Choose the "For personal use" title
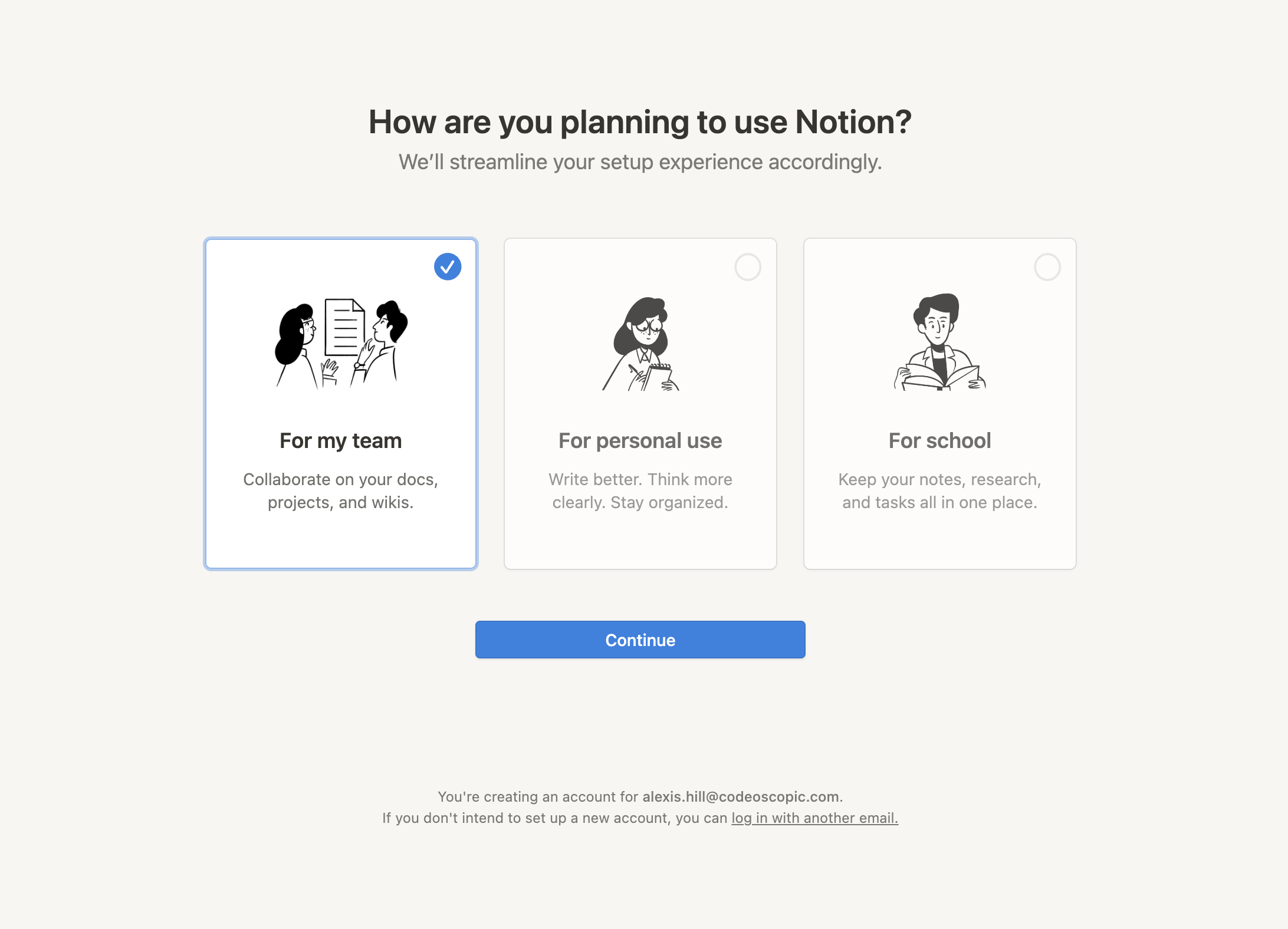The height and width of the screenshot is (929, 1288). pyautogui.click(x=640, y=441)
